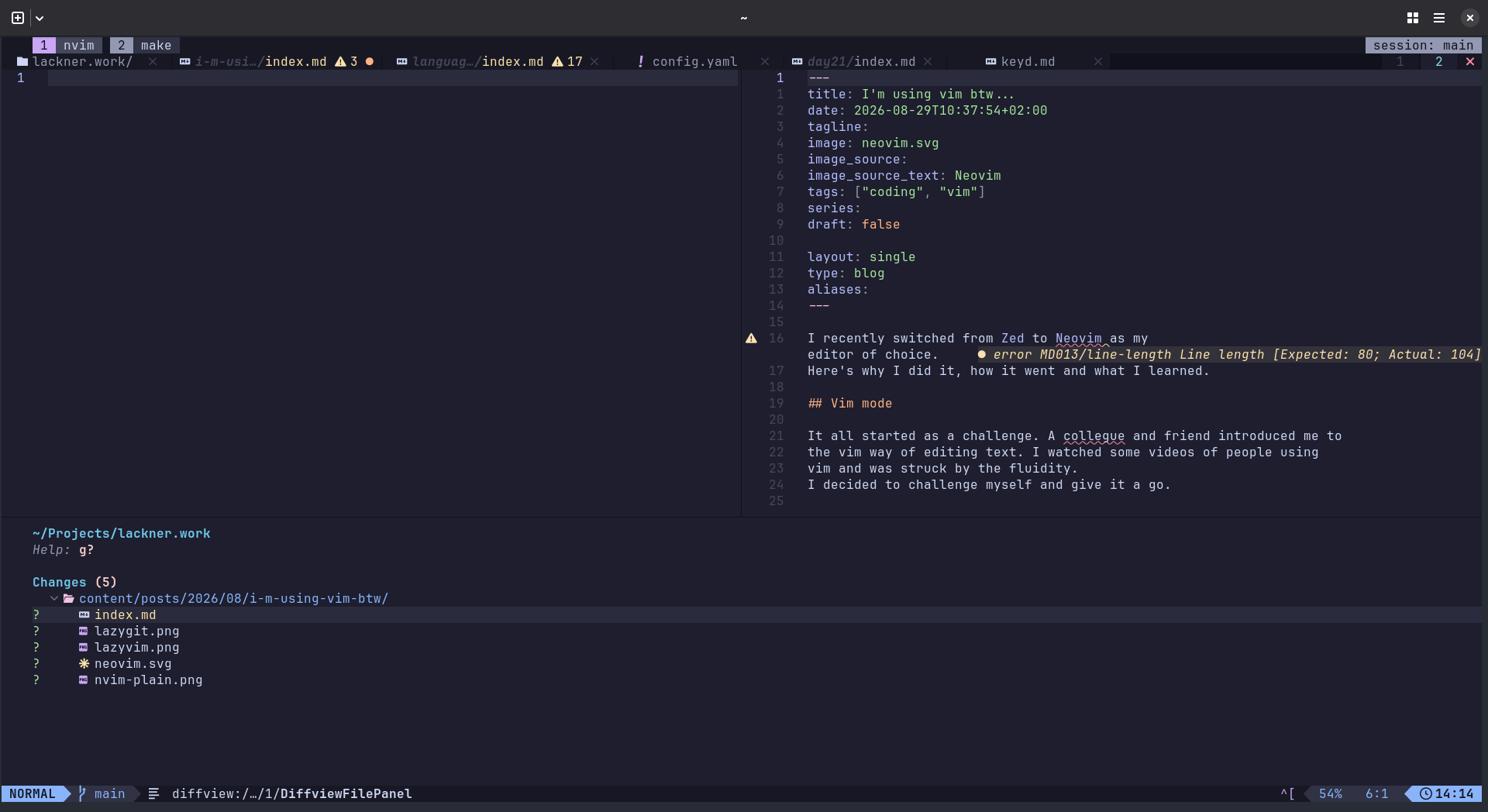
Task: Collapse the i-m-using-vim-btw folder chevron
Action: (54, 598)
